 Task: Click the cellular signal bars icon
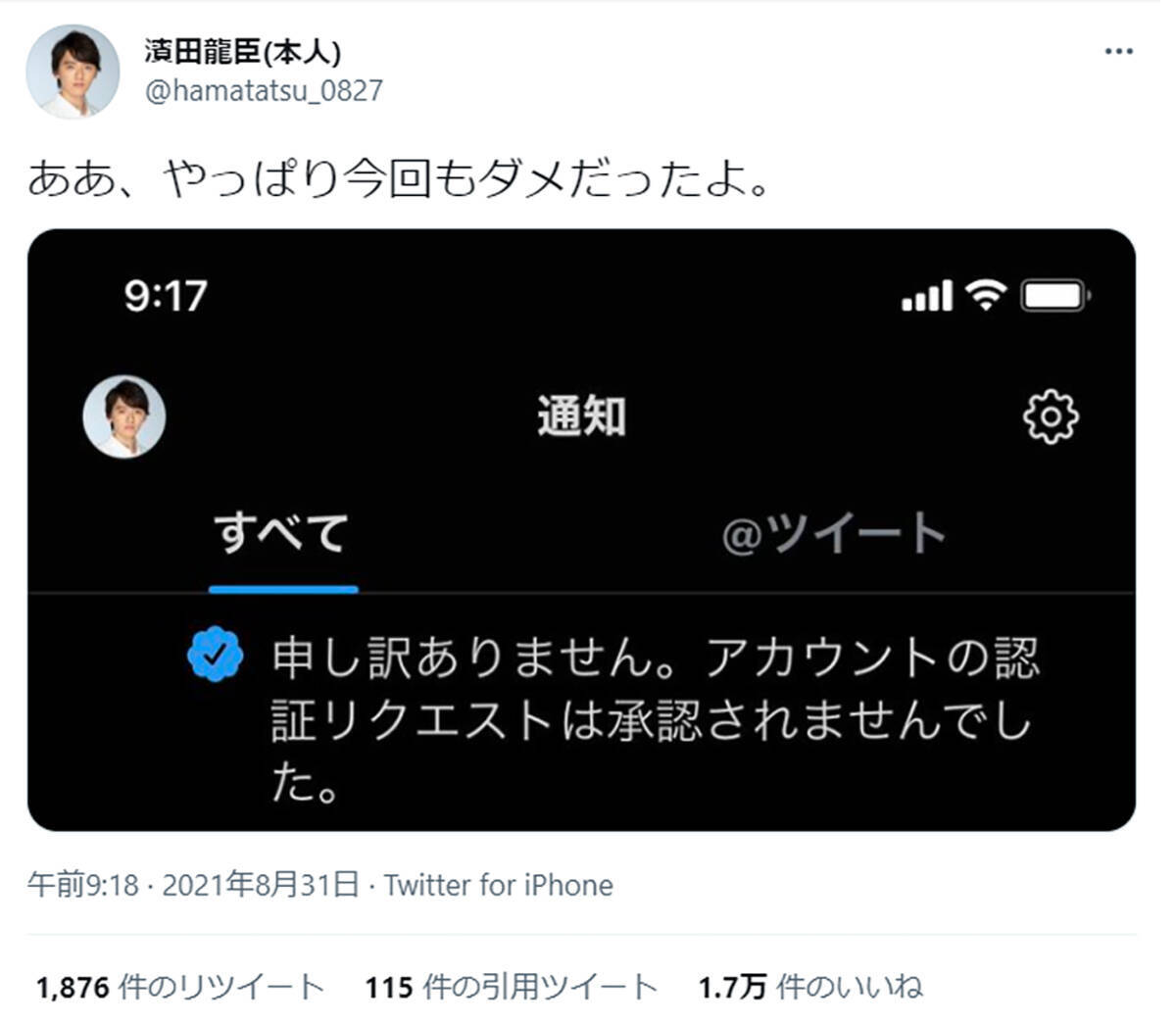[927, 296]
